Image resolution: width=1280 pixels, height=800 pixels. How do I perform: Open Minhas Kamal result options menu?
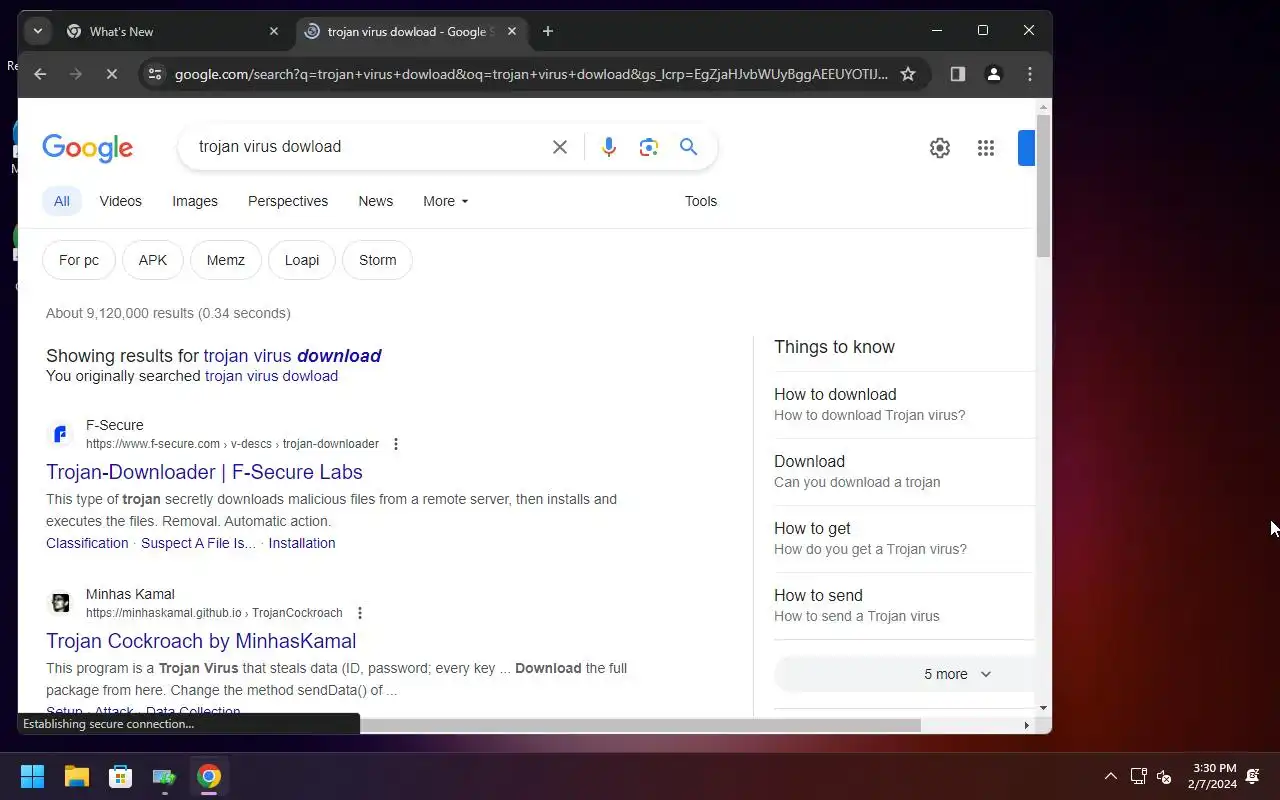point(360,613)
